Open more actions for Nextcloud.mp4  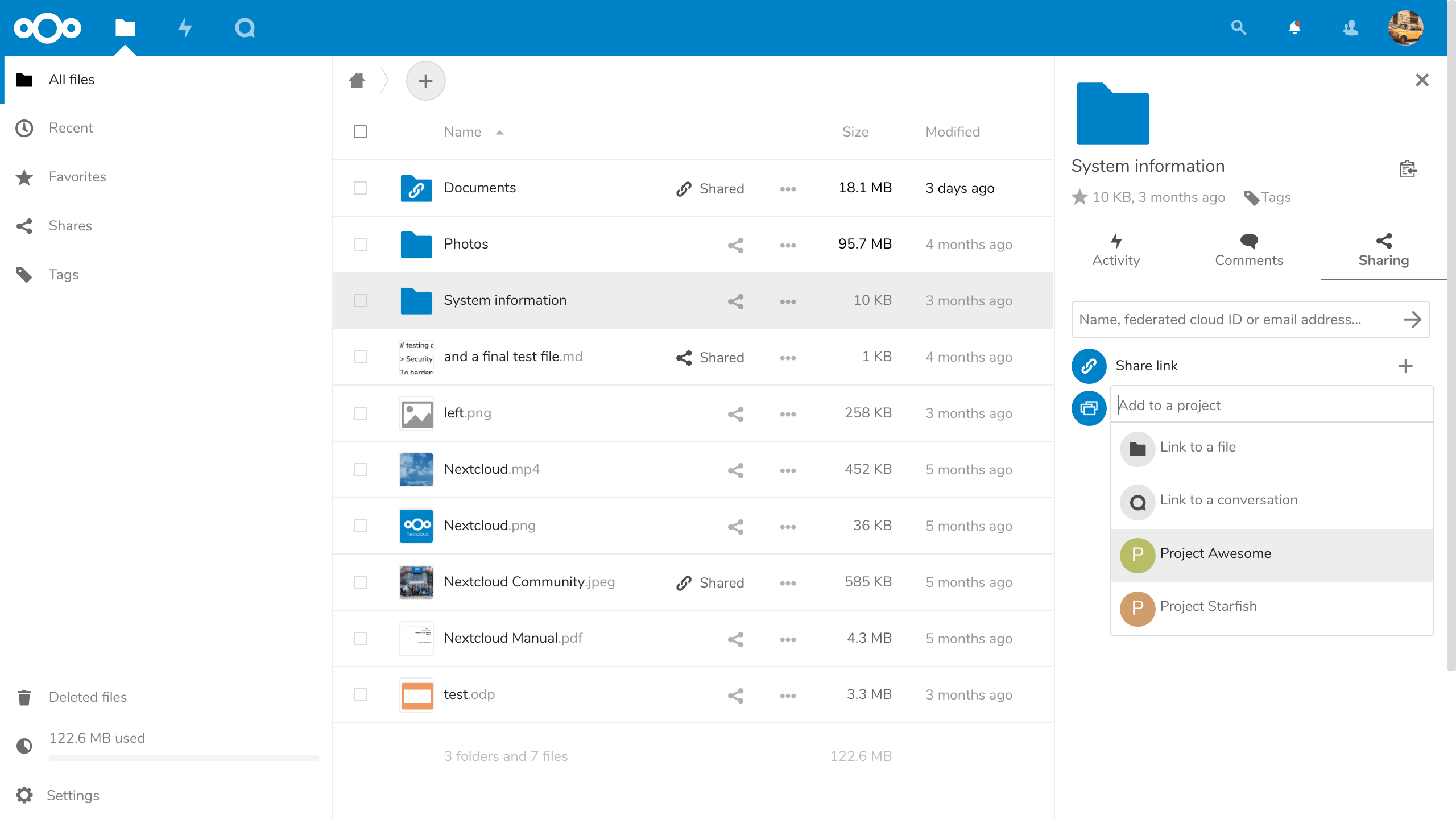788,470
